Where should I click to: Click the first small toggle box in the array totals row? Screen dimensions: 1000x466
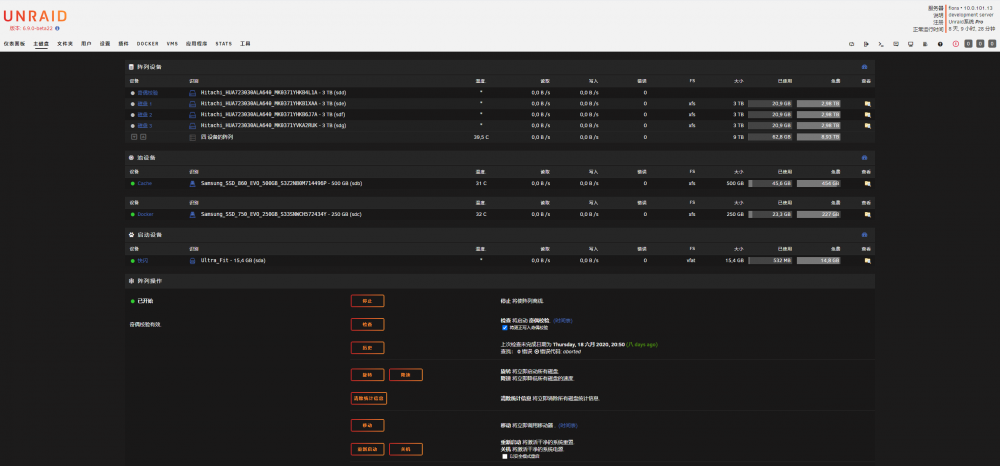coord(134,136)
